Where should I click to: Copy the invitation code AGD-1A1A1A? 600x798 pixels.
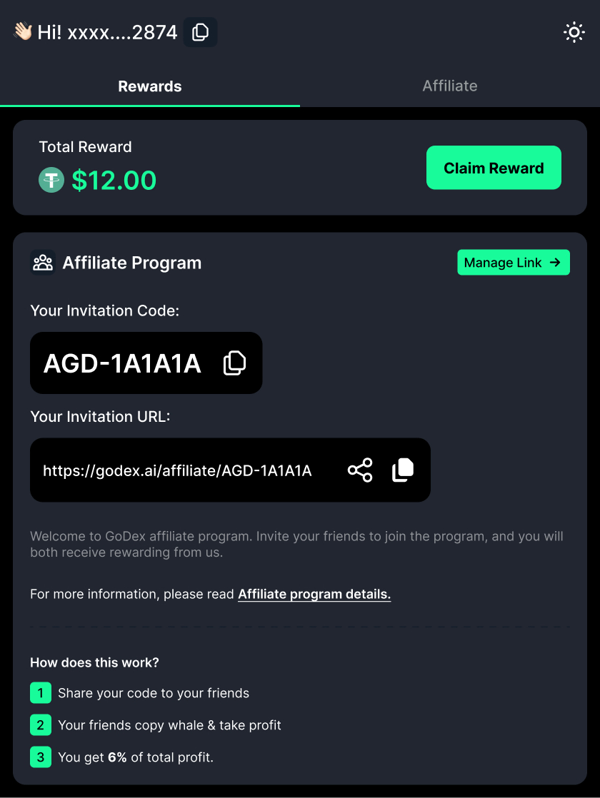tap(234, 363)
